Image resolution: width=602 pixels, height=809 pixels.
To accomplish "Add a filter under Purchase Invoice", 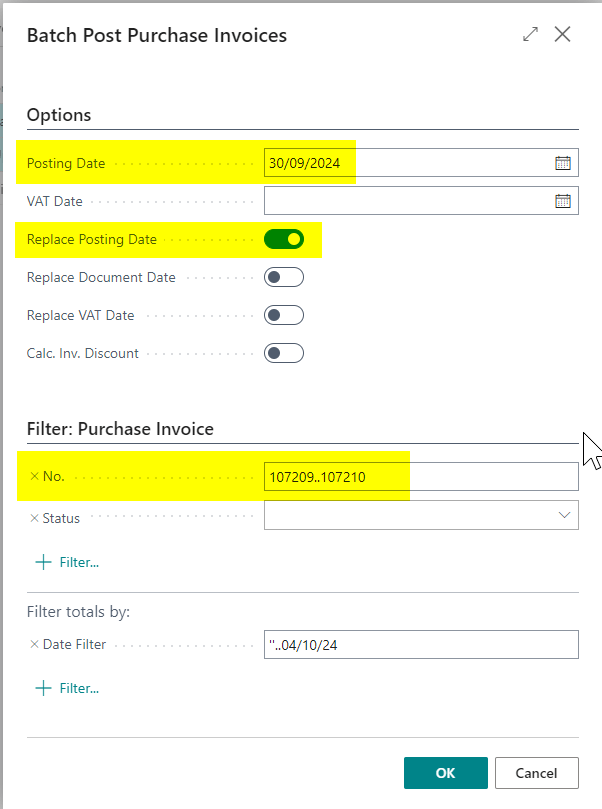I will (x=68, y=562).
